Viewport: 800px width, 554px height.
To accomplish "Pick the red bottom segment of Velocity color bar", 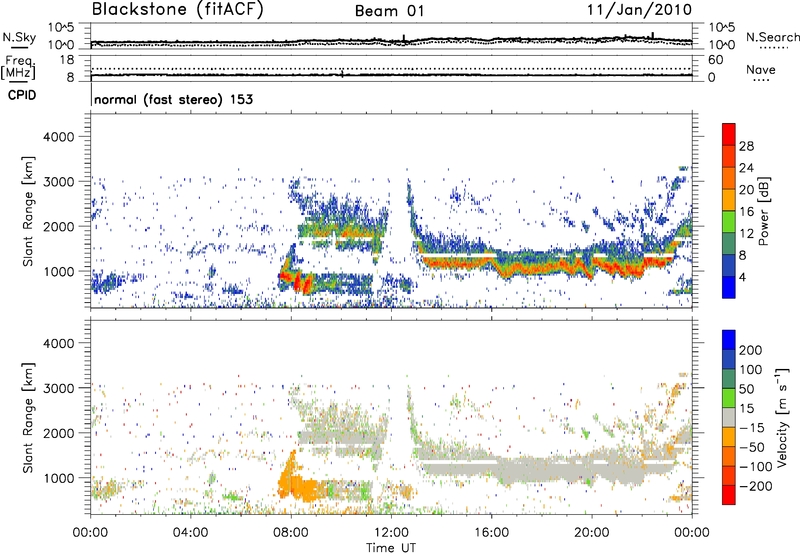I will [729, 495].
